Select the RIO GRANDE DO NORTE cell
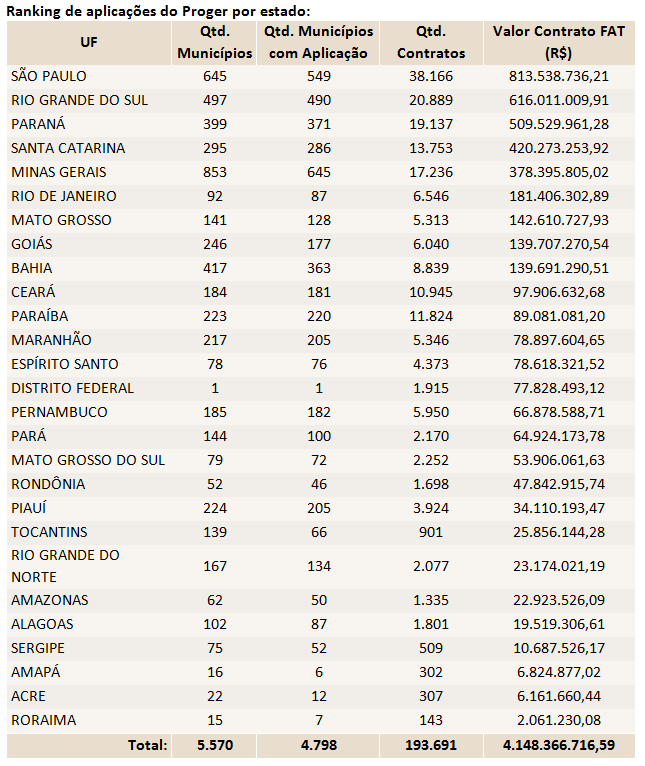Image resolution: width=645 pixels, height=766 pixels. tap(65, 566)
